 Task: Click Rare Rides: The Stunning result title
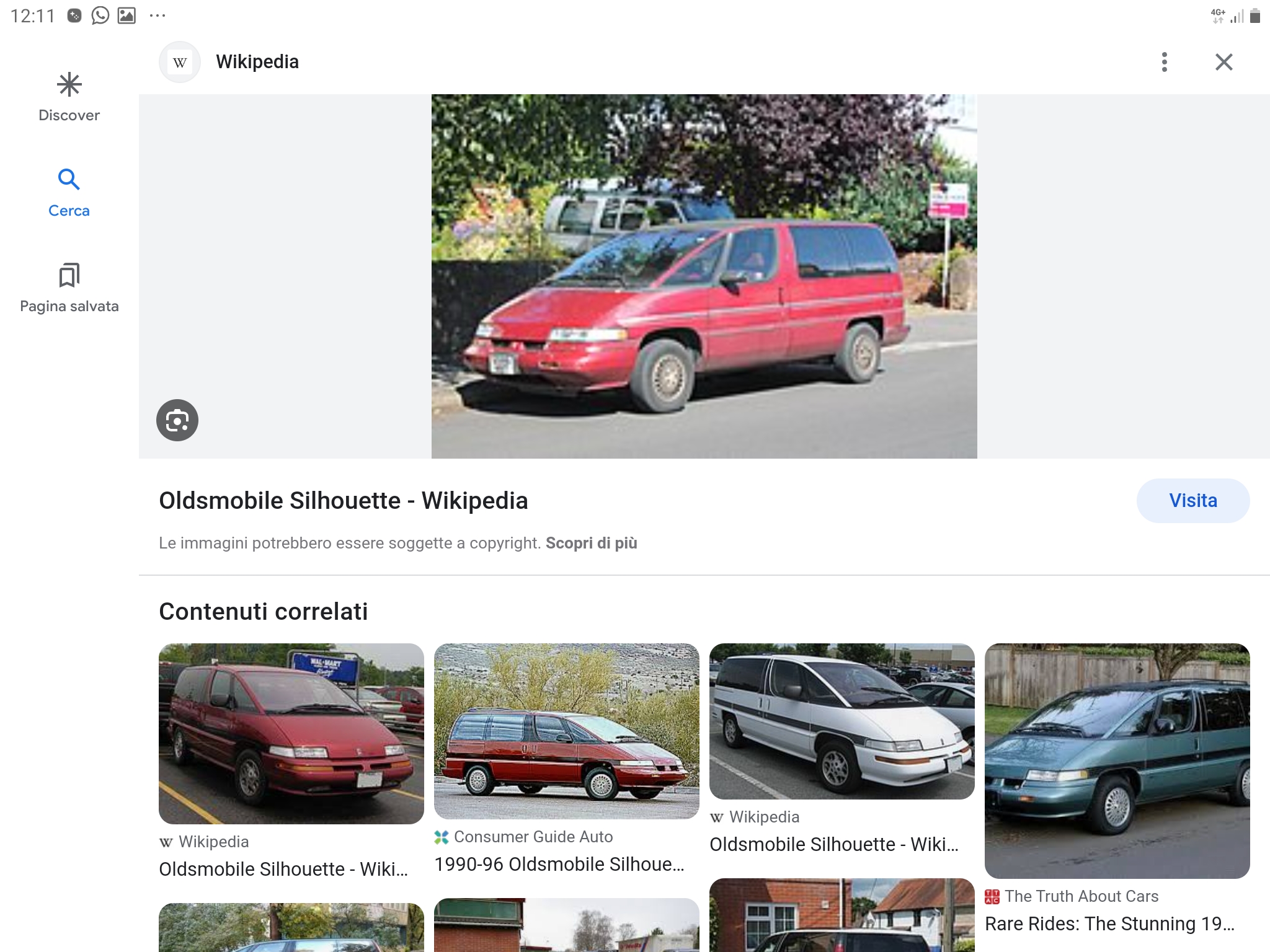point(1109,923)
